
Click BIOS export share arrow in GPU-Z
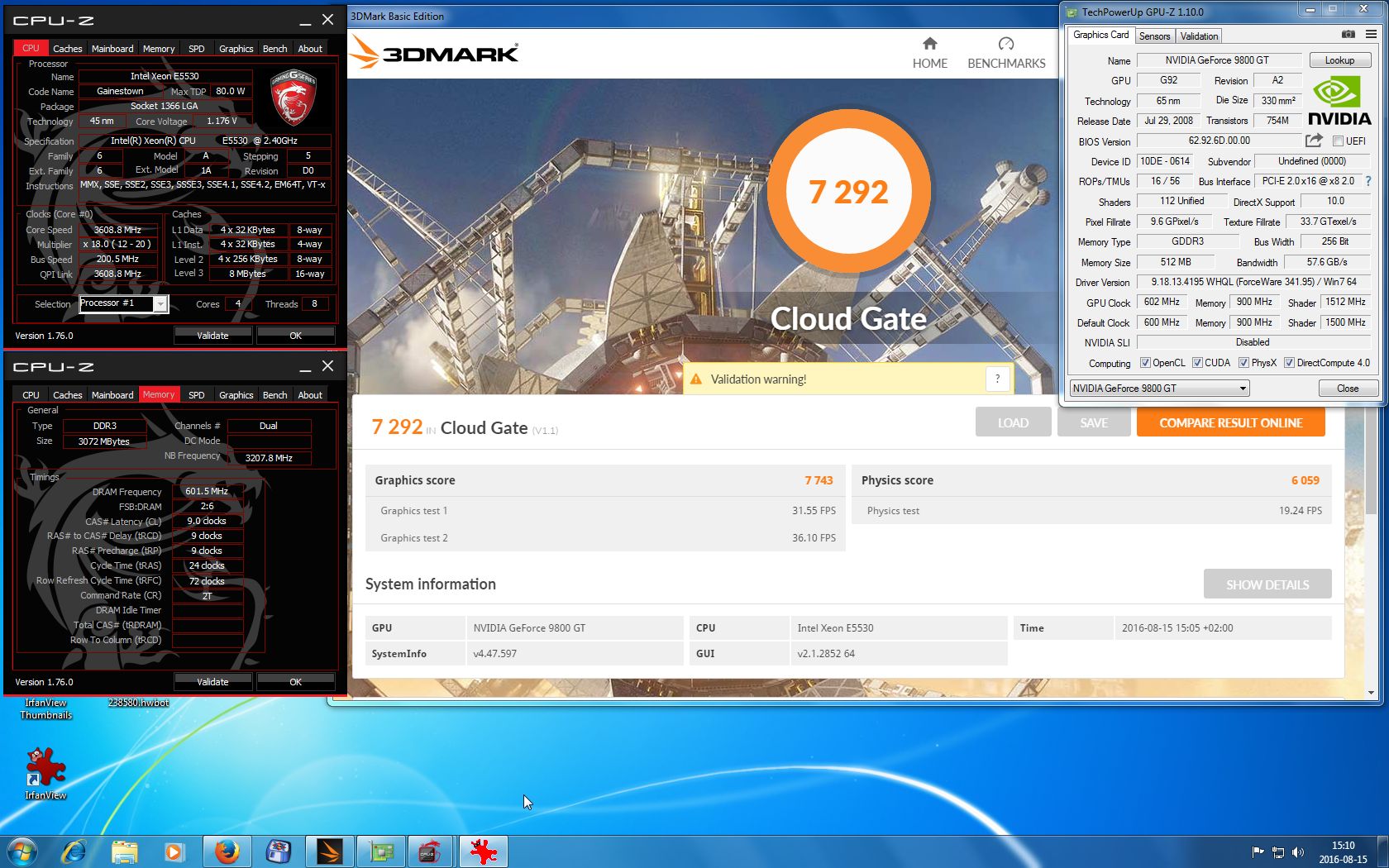click(x=1314, y=141)
